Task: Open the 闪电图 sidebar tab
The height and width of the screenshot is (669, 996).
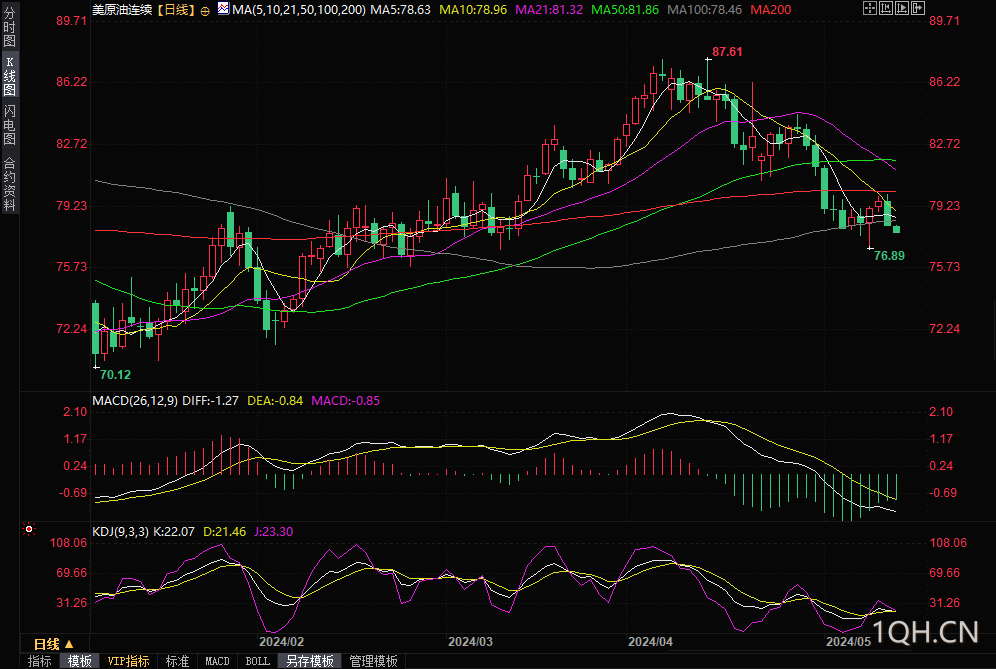Action: 10,125
